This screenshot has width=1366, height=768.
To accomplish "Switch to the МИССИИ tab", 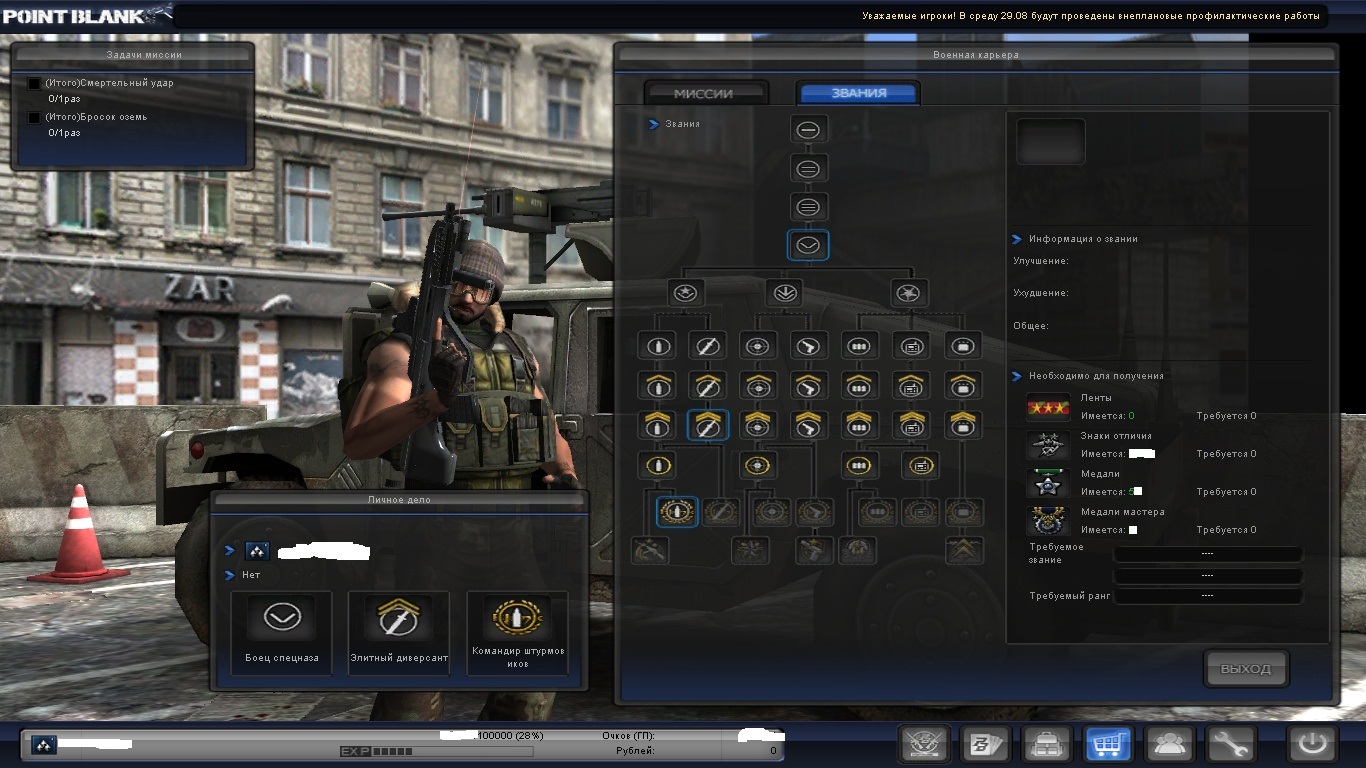I will tap(704, 93).
